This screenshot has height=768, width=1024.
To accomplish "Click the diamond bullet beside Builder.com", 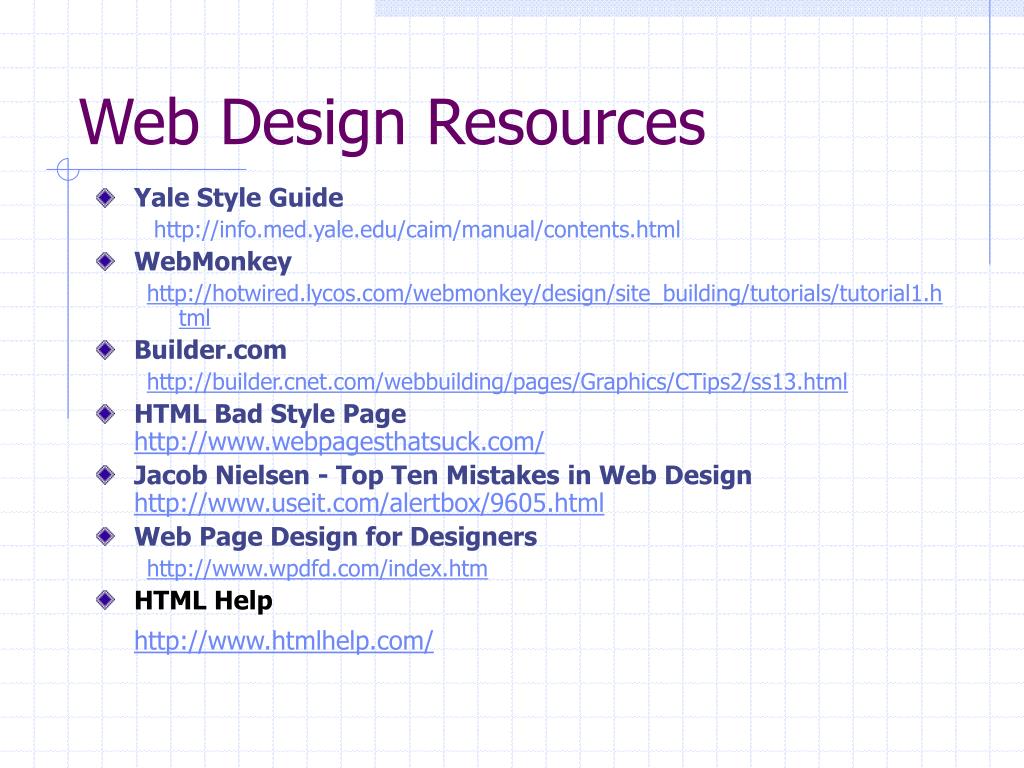I will pyautogui.click(x=105, y=350).
